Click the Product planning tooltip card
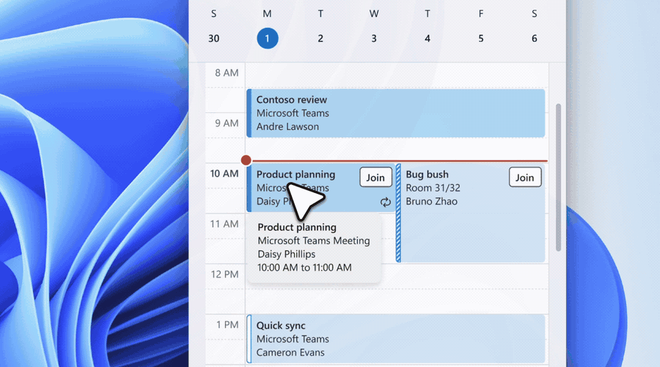660x367 pixels. [314, 247]
